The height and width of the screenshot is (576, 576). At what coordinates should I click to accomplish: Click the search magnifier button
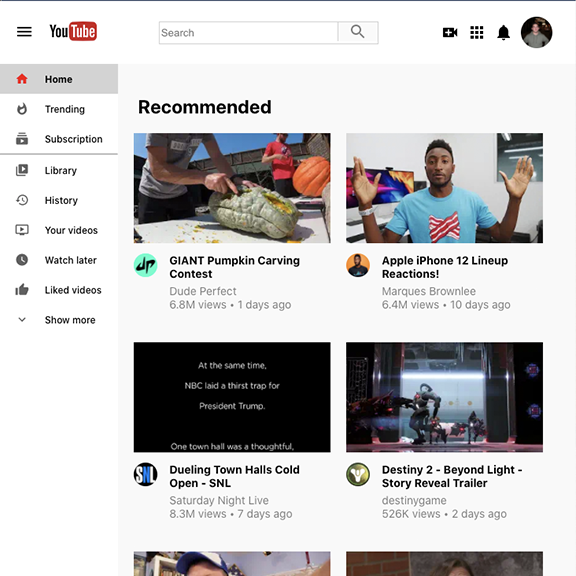tap(358, 33)
